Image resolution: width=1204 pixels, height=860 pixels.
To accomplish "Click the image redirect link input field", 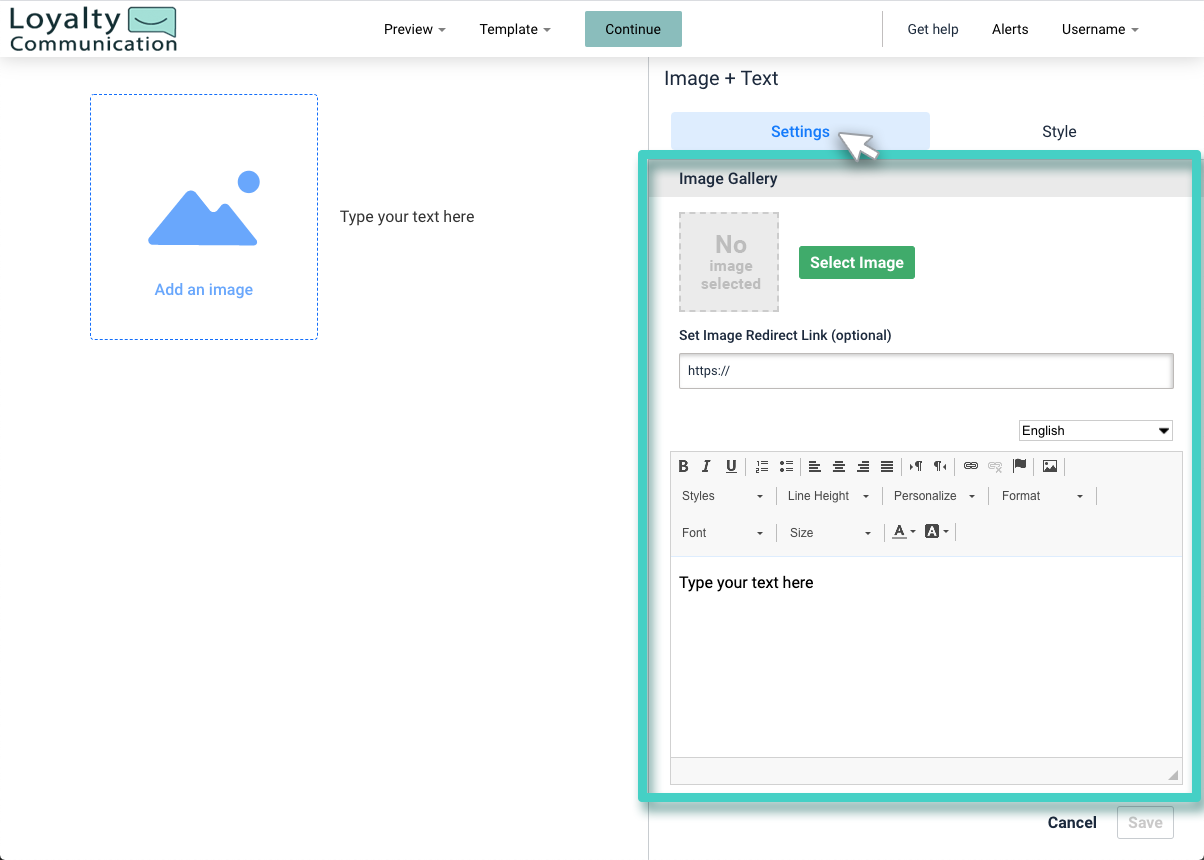I will point(925,370).
